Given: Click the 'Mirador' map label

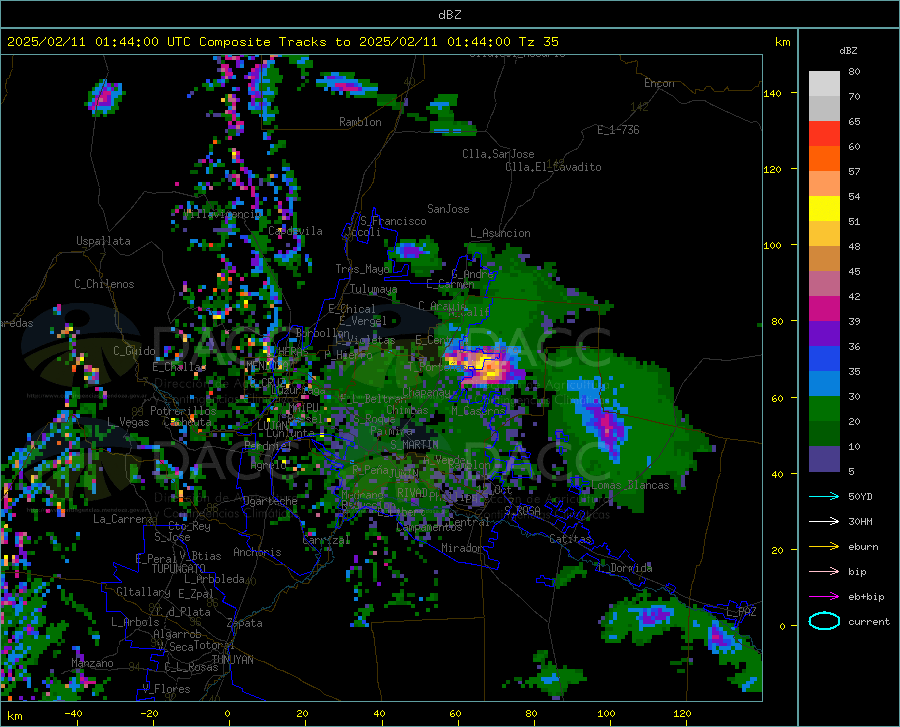Looking at the screenshot, I should [x=462, y=548].
